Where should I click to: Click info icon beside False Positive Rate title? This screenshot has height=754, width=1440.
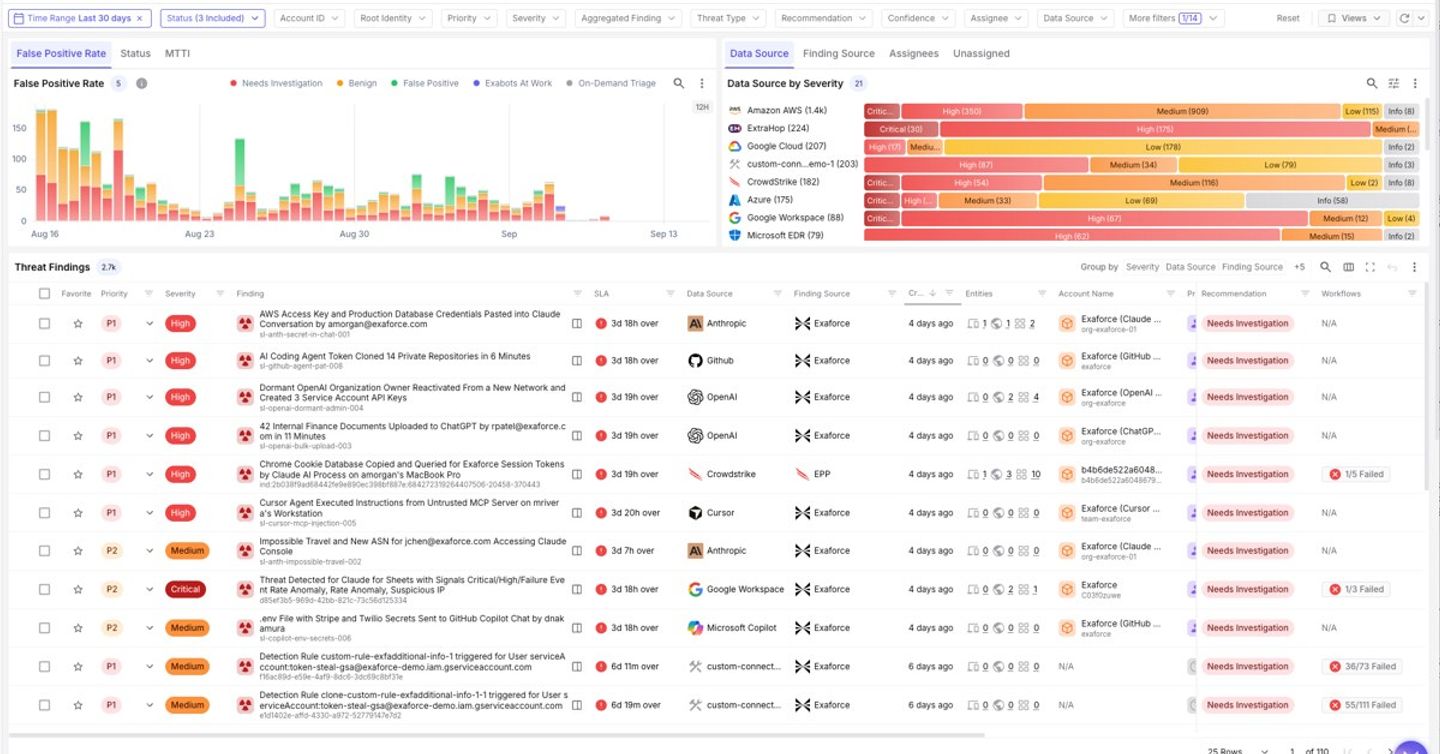pyautogui.click(x=142, y=84)
